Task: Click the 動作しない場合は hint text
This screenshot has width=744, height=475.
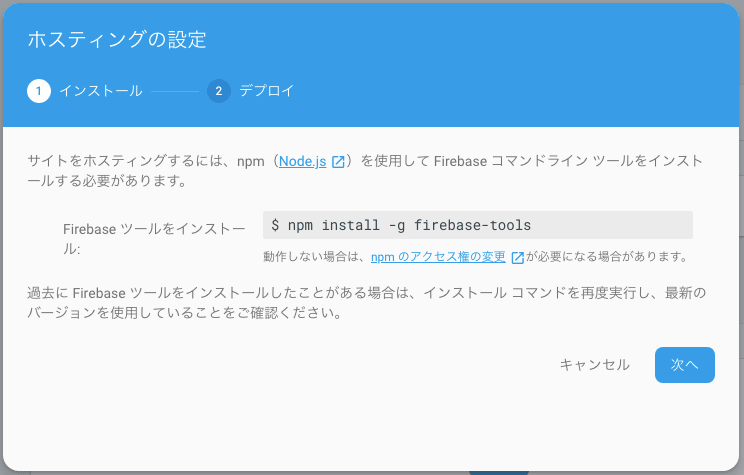Action: click(x=314, y=257)
